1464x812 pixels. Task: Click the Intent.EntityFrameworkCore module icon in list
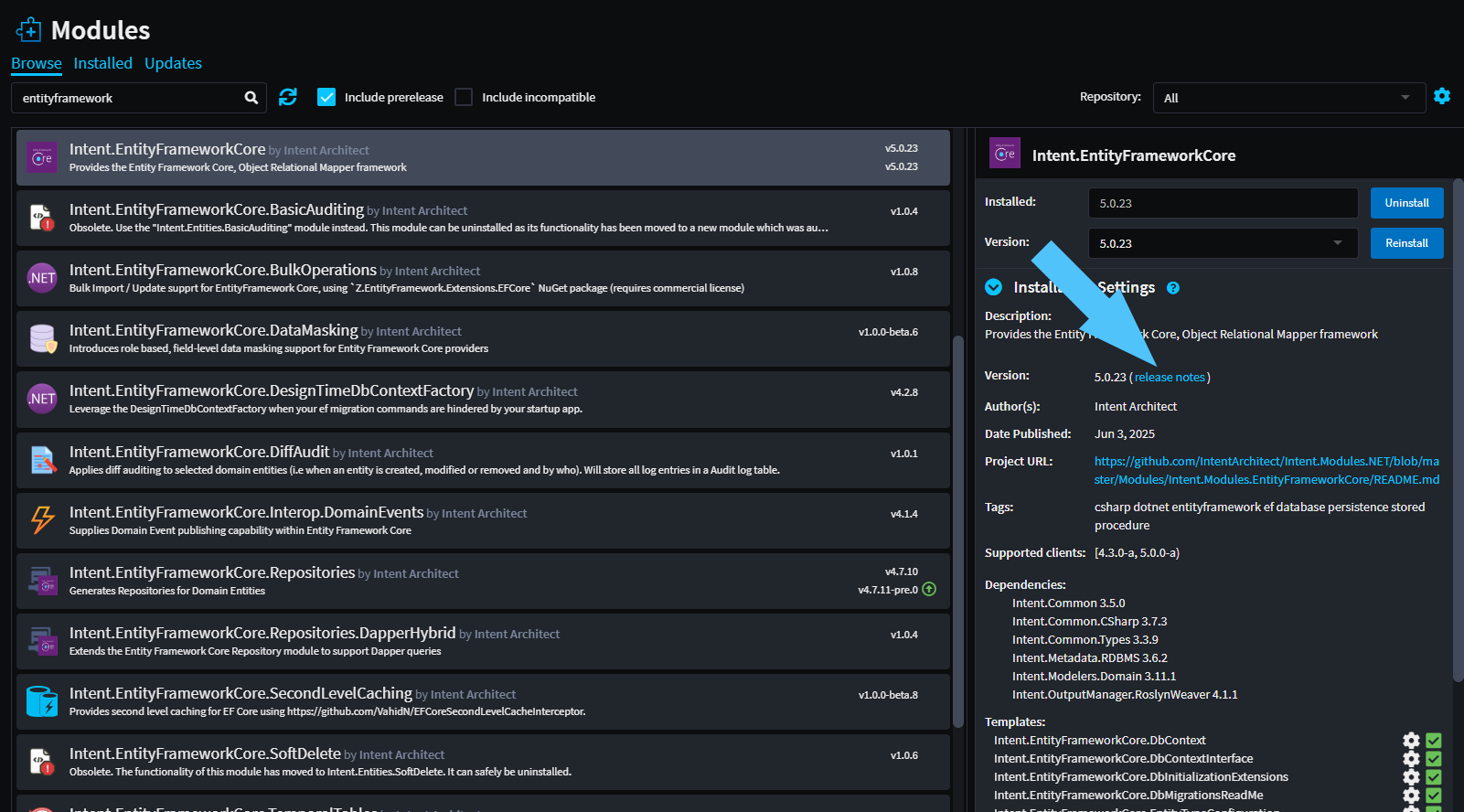(x=42, y=157)
